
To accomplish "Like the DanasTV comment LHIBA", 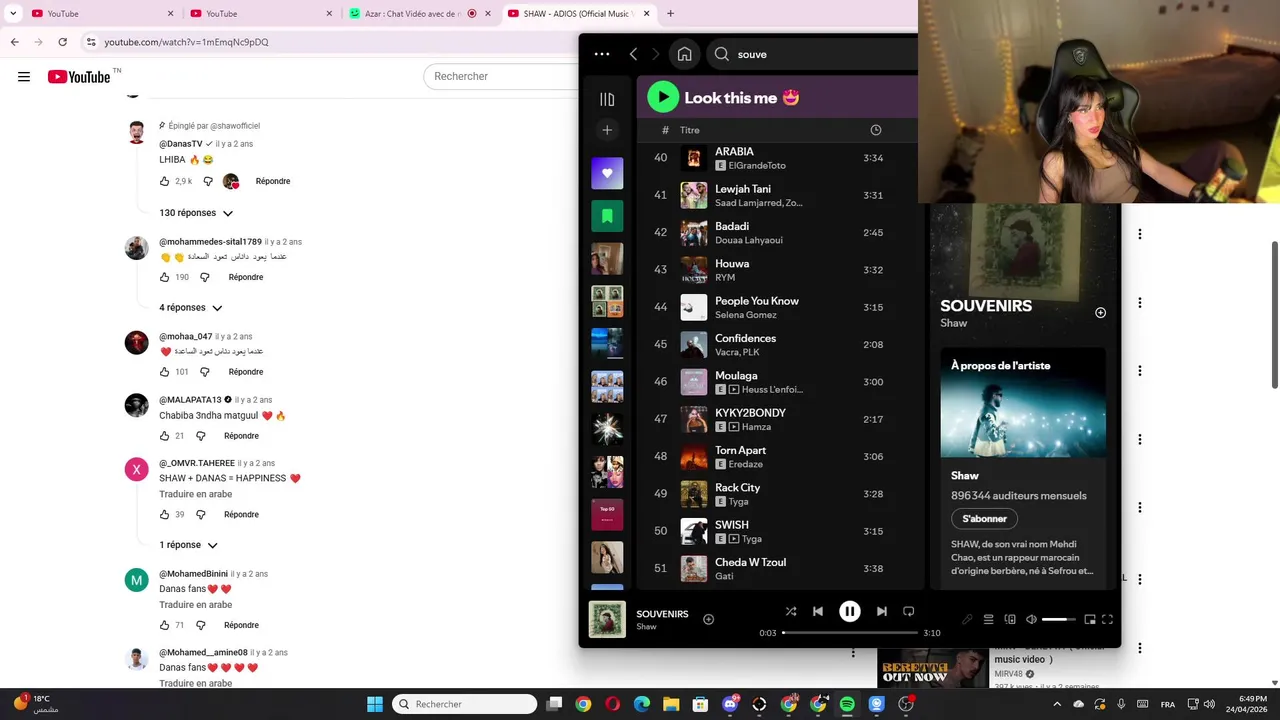I will point(165,181).
